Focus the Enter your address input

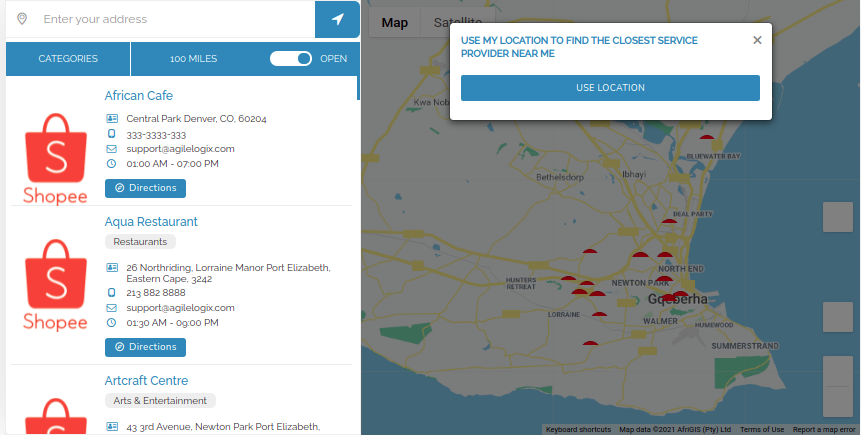(176, 19)
